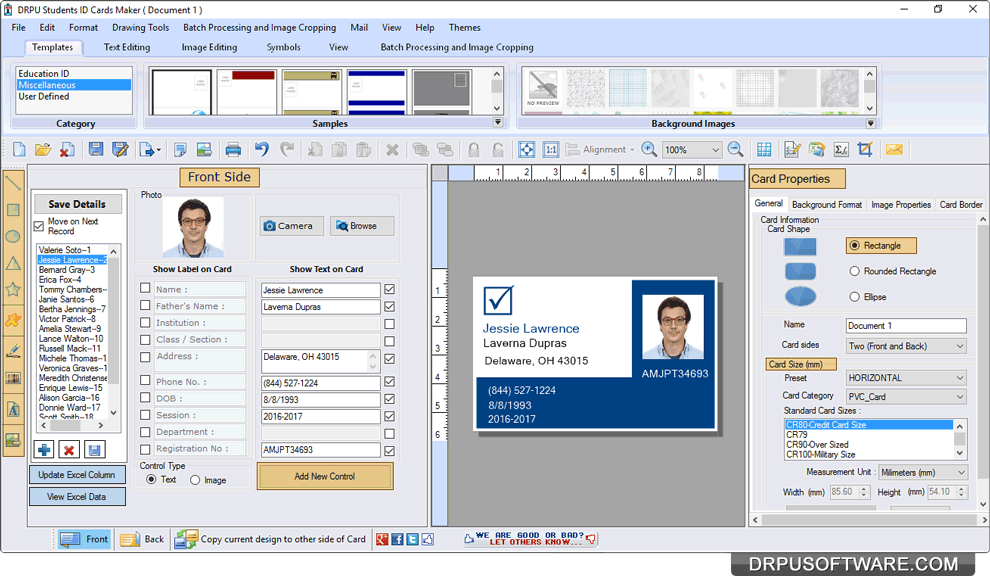990x576 pixels.
Task: Select the Triangle shape tool in left sidebar
Action: (13, 263)
